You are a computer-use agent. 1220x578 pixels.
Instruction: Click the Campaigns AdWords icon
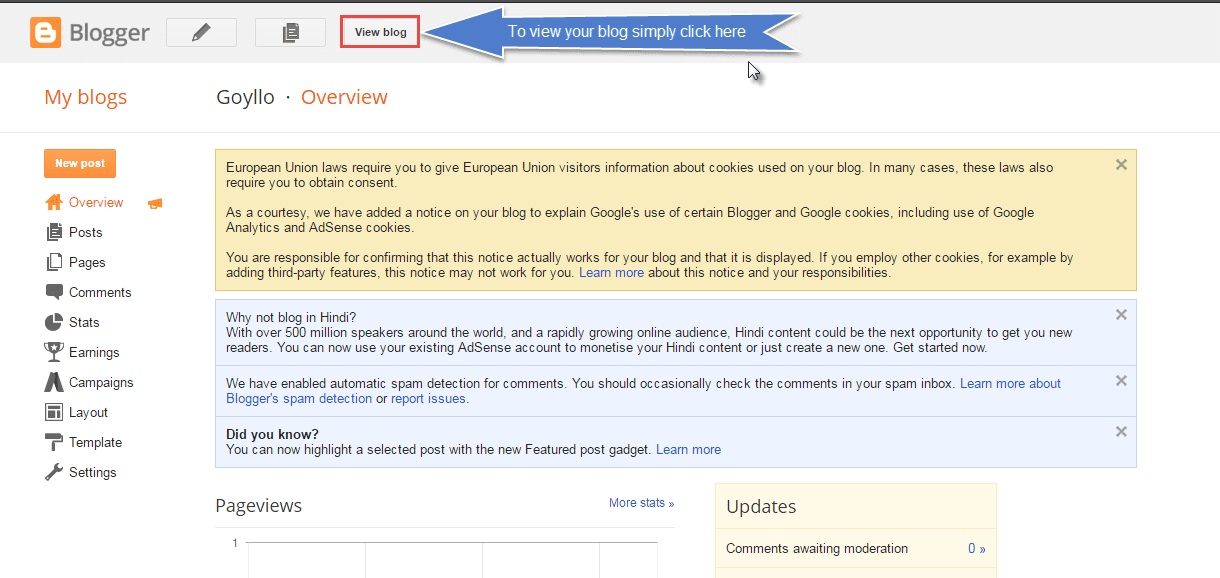(x=54, y=382)
